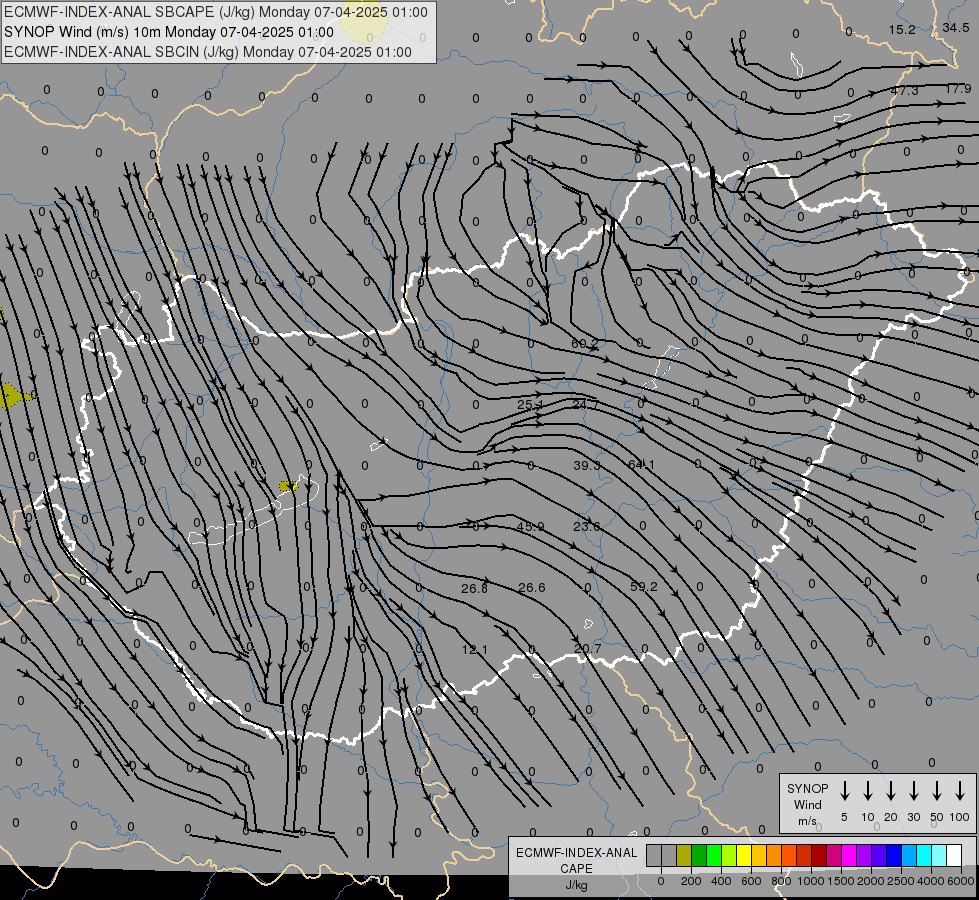Viewport: 979px width, 900px height.
Task: Click the 10 m/s wind arrow in legend
Action: tap(868, 791)
